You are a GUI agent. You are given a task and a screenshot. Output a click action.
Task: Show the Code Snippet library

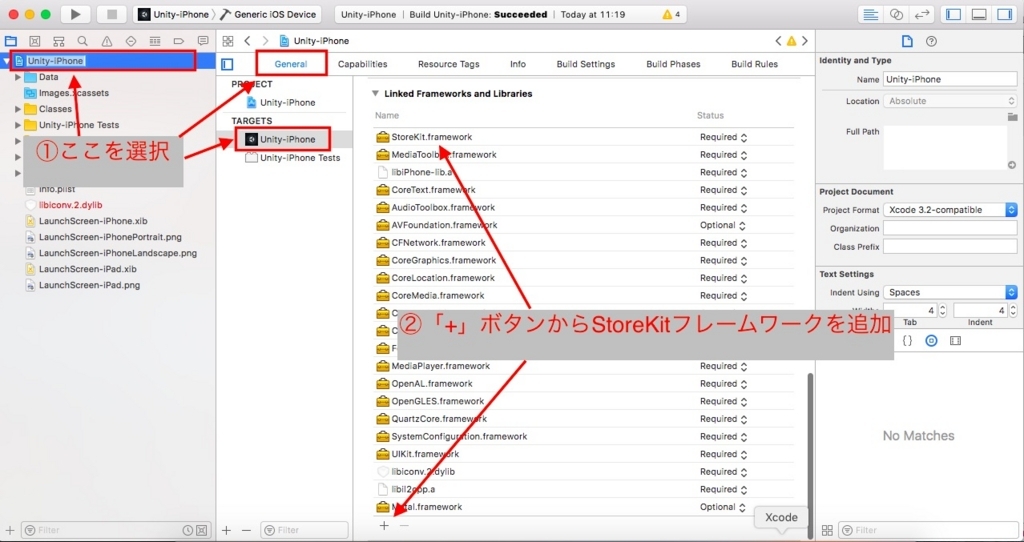click(x=907, y=341)
